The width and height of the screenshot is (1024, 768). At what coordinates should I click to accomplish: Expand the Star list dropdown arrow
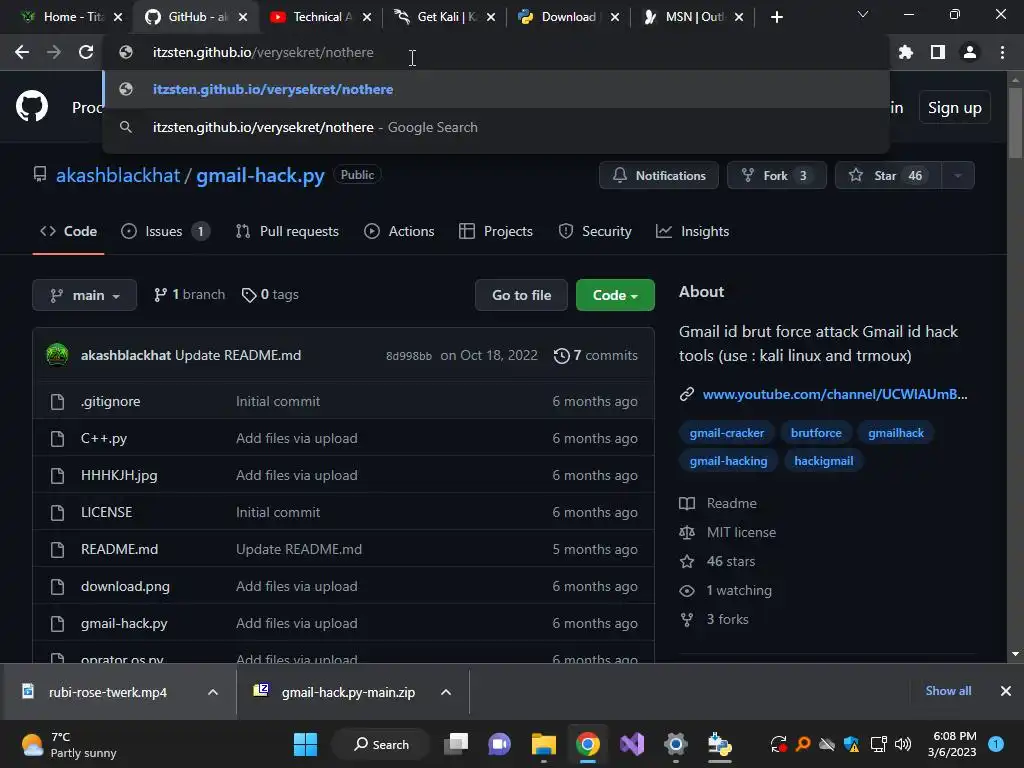tap(957, 176)
